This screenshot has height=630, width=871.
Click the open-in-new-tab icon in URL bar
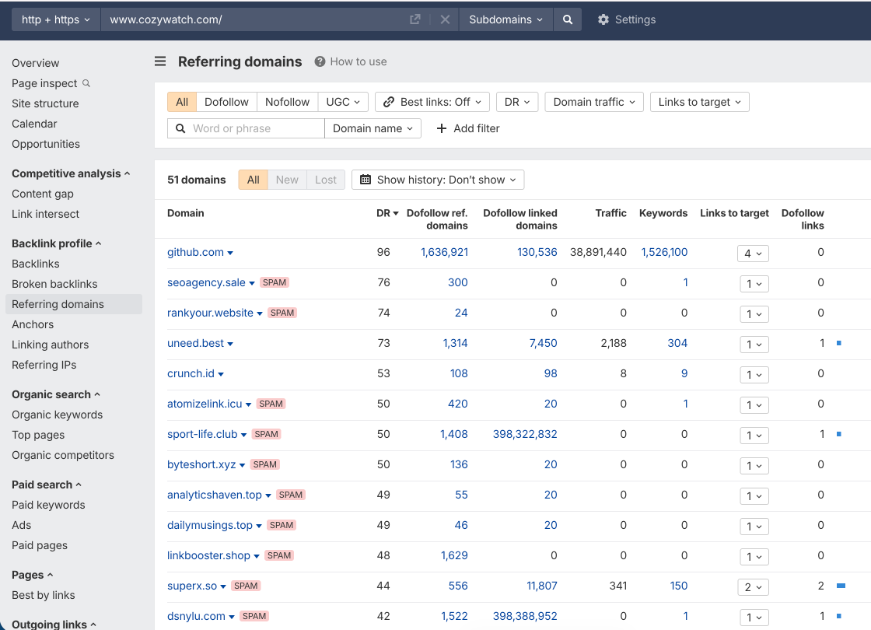point(415,19)
